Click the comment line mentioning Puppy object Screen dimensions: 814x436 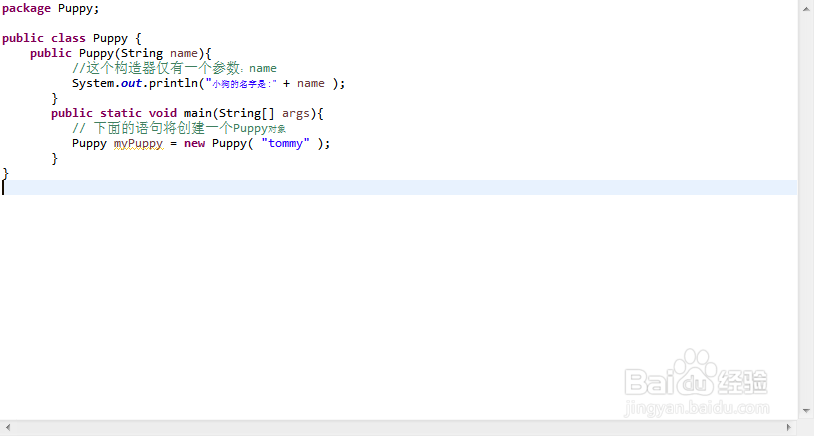[179, 129]
